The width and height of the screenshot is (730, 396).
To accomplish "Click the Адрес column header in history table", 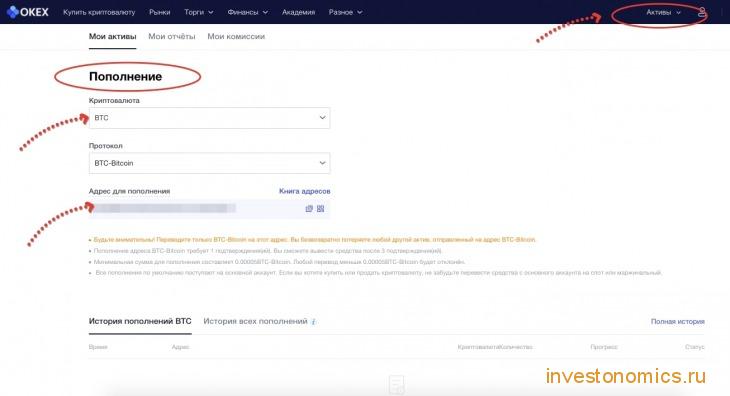I will pos(180,347).
